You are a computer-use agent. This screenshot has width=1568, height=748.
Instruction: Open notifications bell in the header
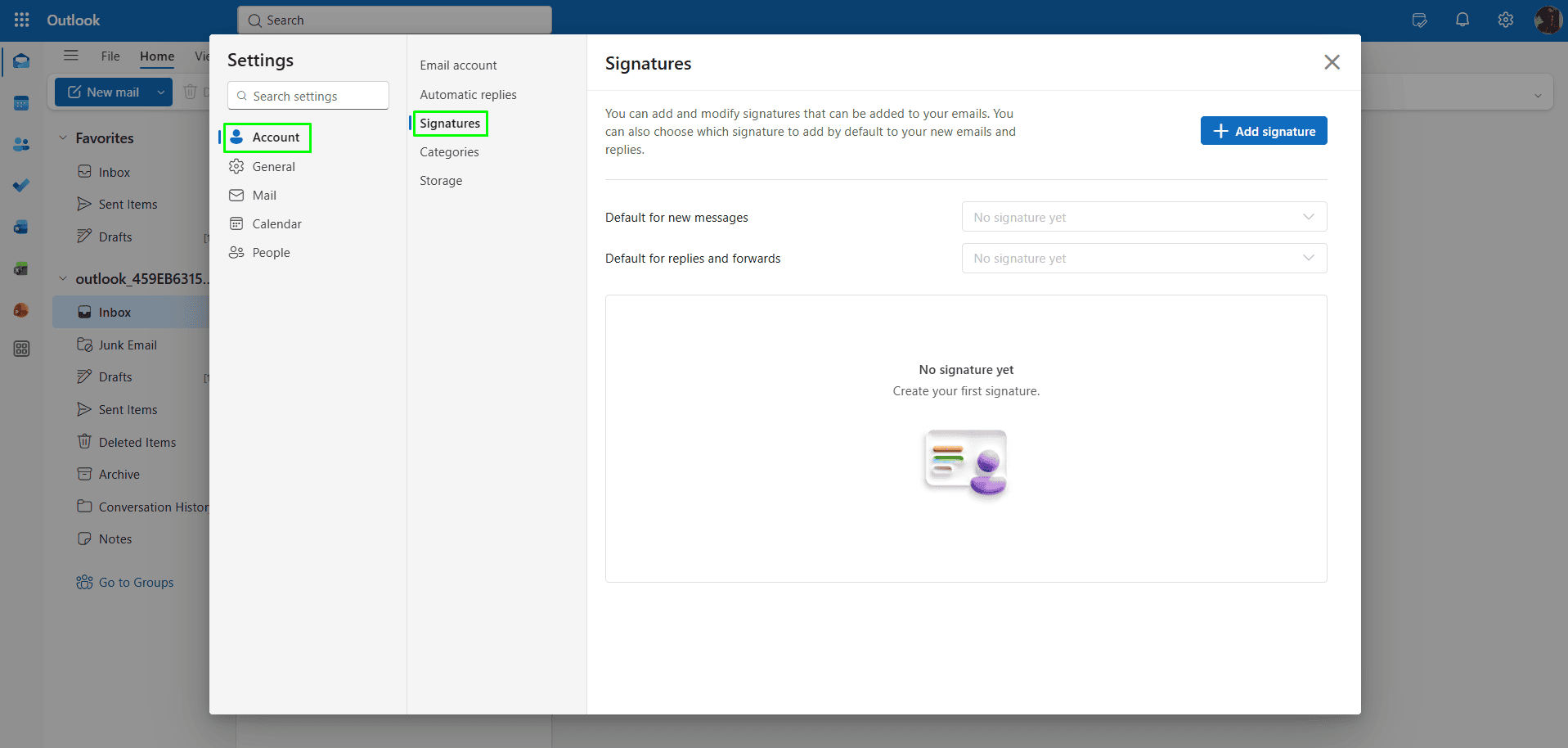(x=1462, y=20)
